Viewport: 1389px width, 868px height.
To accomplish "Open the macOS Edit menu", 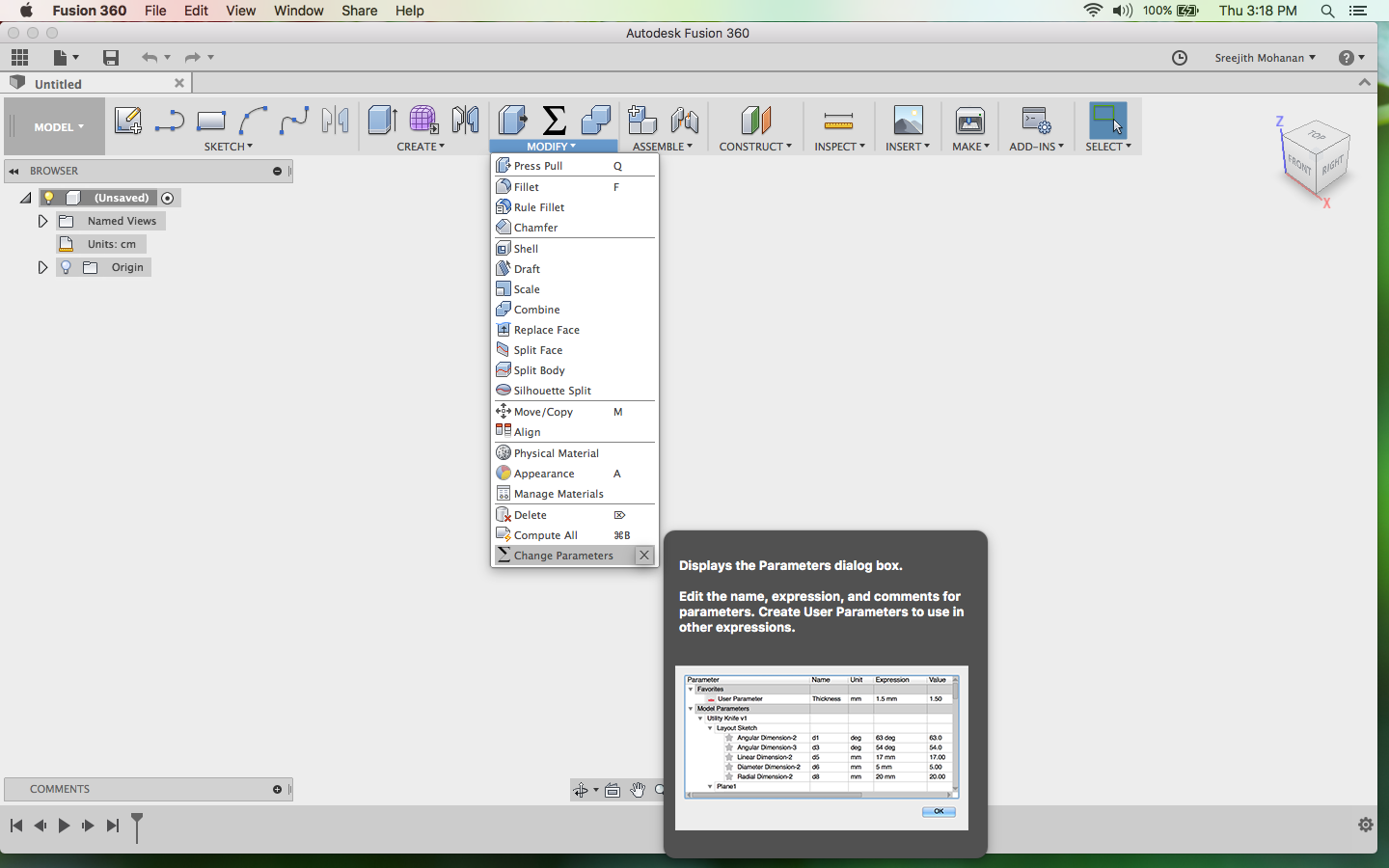I will tap(196, 11).
